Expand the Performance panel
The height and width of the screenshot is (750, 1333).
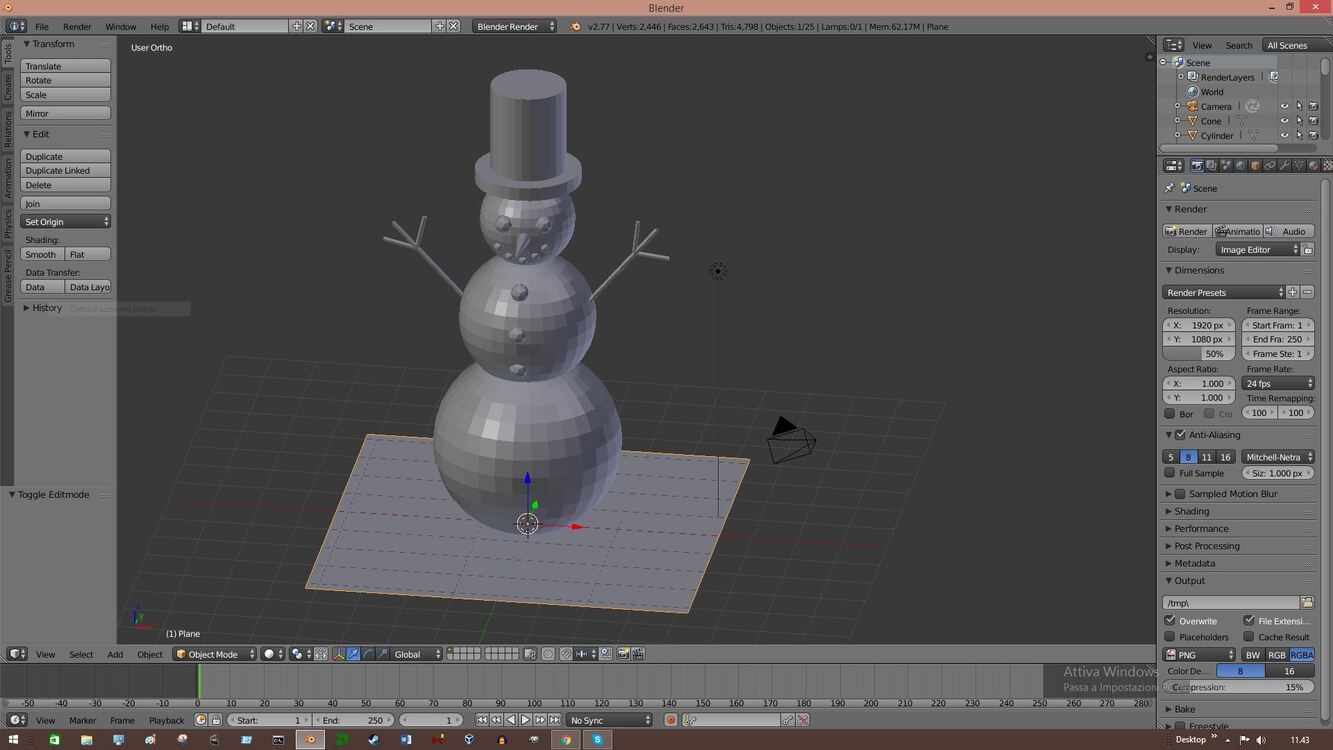click(1201, 529)
